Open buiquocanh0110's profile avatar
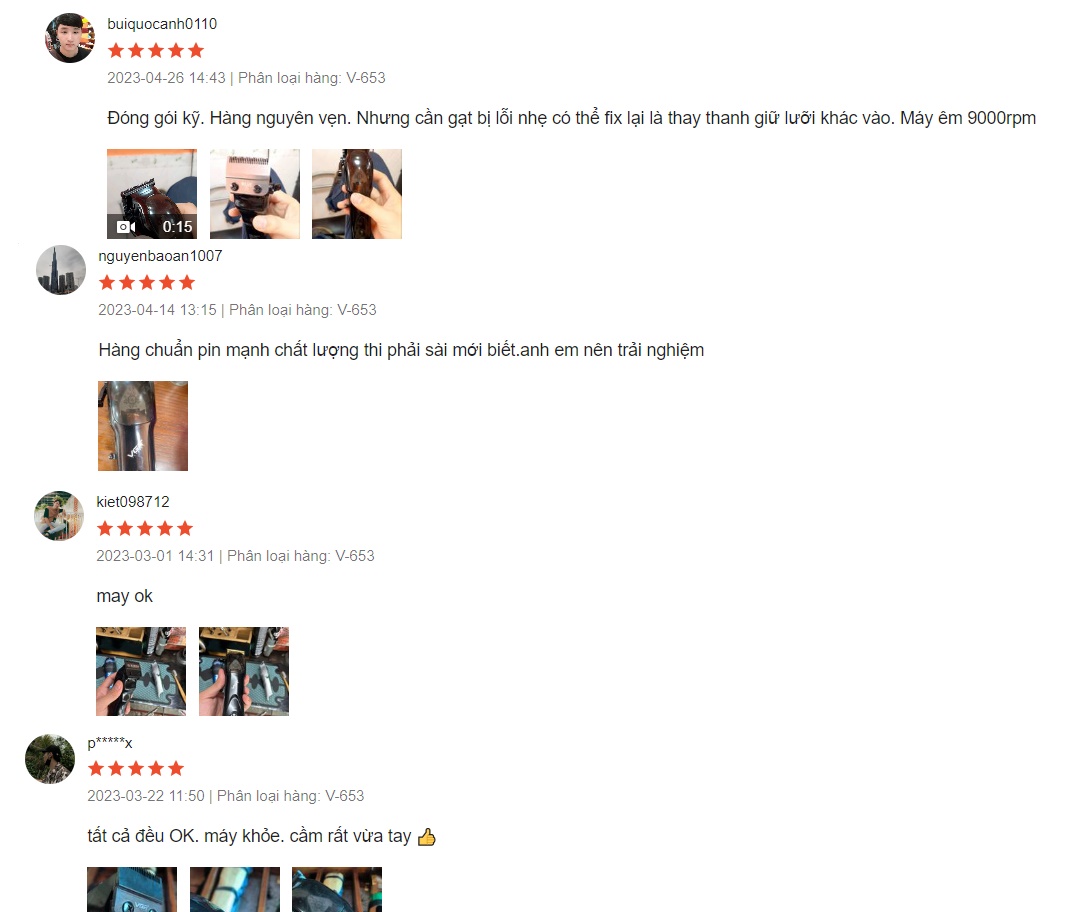Viewport: 1082px width, 912px height. click(70, 38)
